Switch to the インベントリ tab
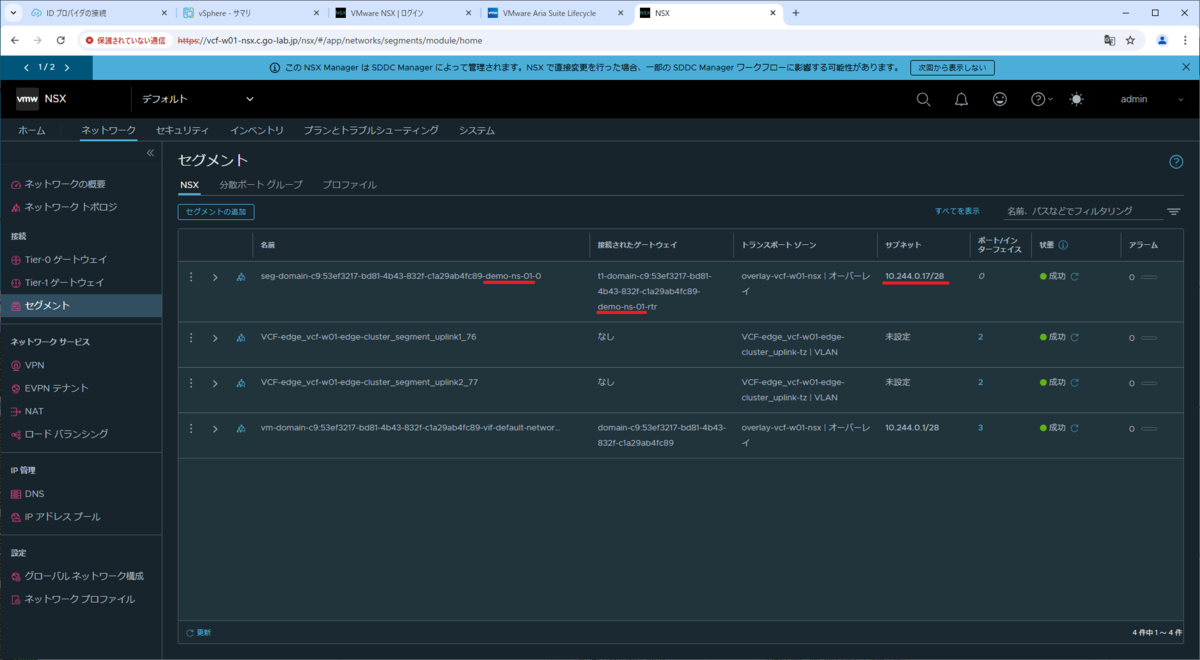Image resolution: width=1200 pixels, height=660 pixels. (256, 131)
